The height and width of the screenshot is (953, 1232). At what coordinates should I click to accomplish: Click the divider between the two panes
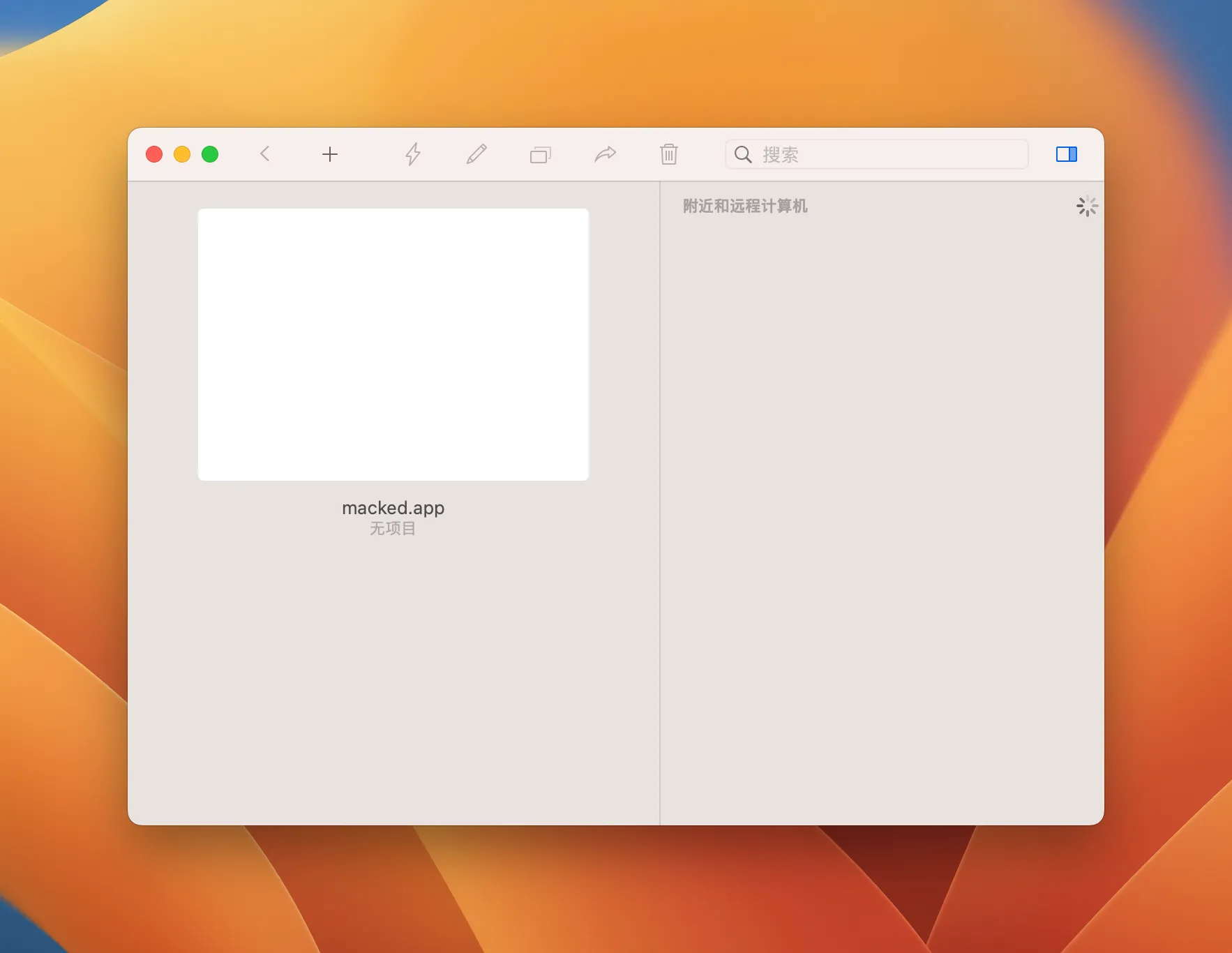click(660, 502)
